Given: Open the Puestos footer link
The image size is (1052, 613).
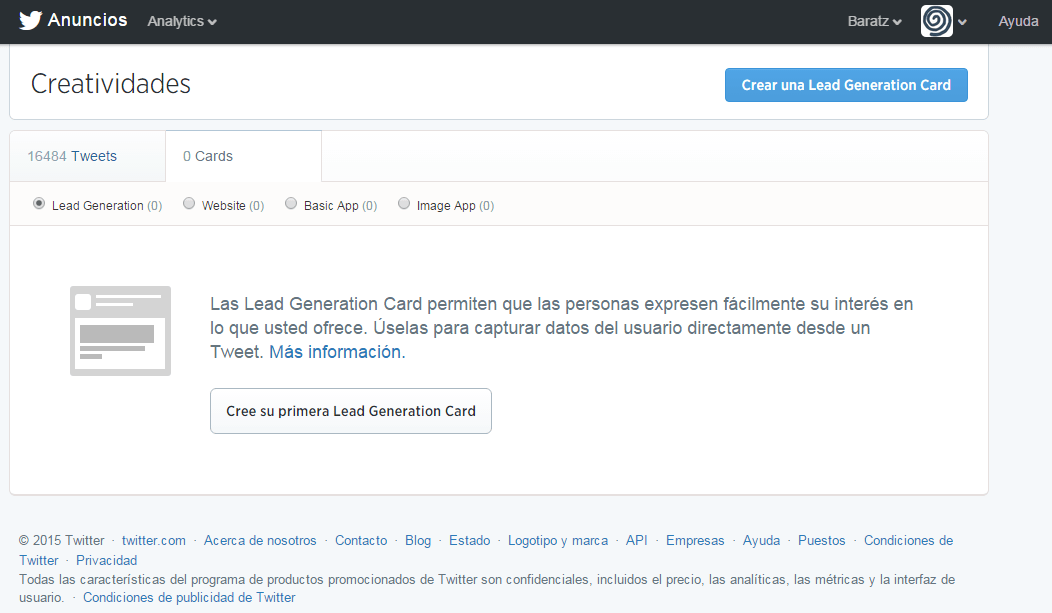Looking at the screenshot, I should click(821, 541).
